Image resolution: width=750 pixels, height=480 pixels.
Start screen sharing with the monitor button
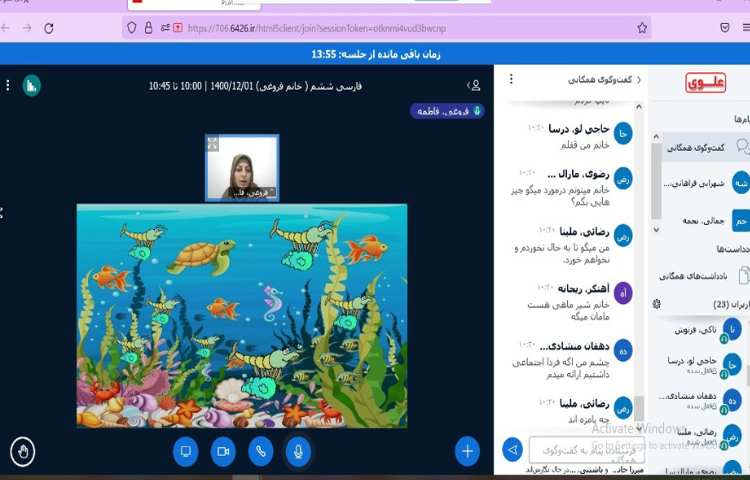coord(186,451)
